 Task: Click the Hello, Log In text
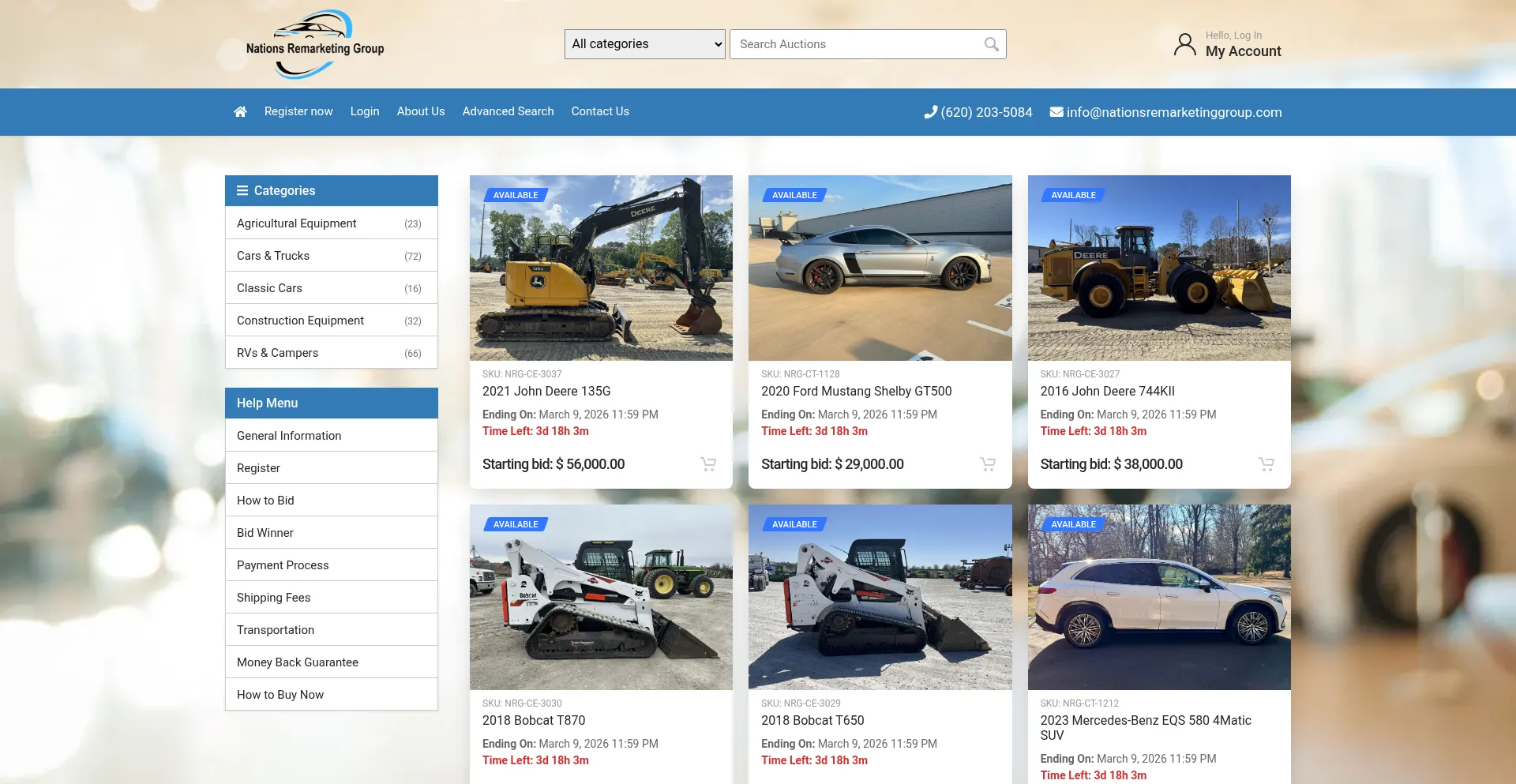[x=1233, y=36]
